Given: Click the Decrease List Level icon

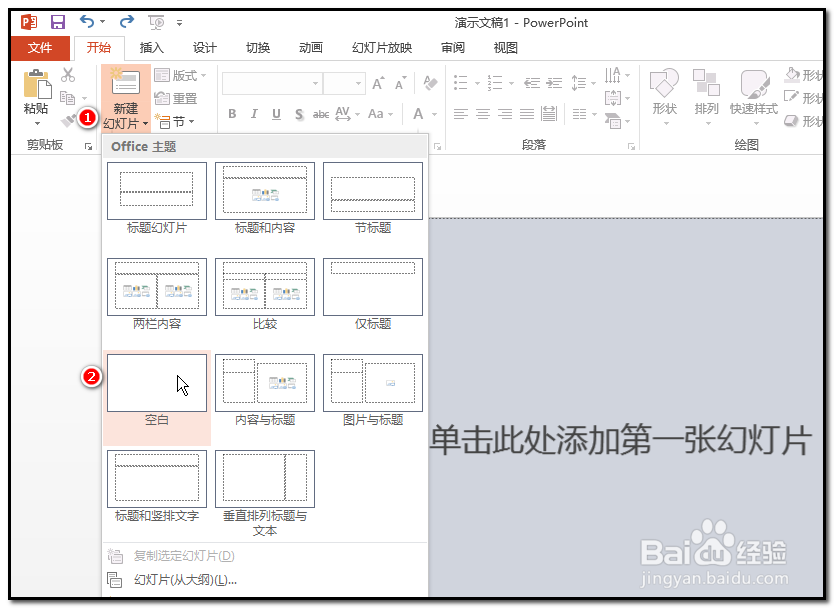Looking at the screenshot, I should pyautogui.click(x=532, y=83).
